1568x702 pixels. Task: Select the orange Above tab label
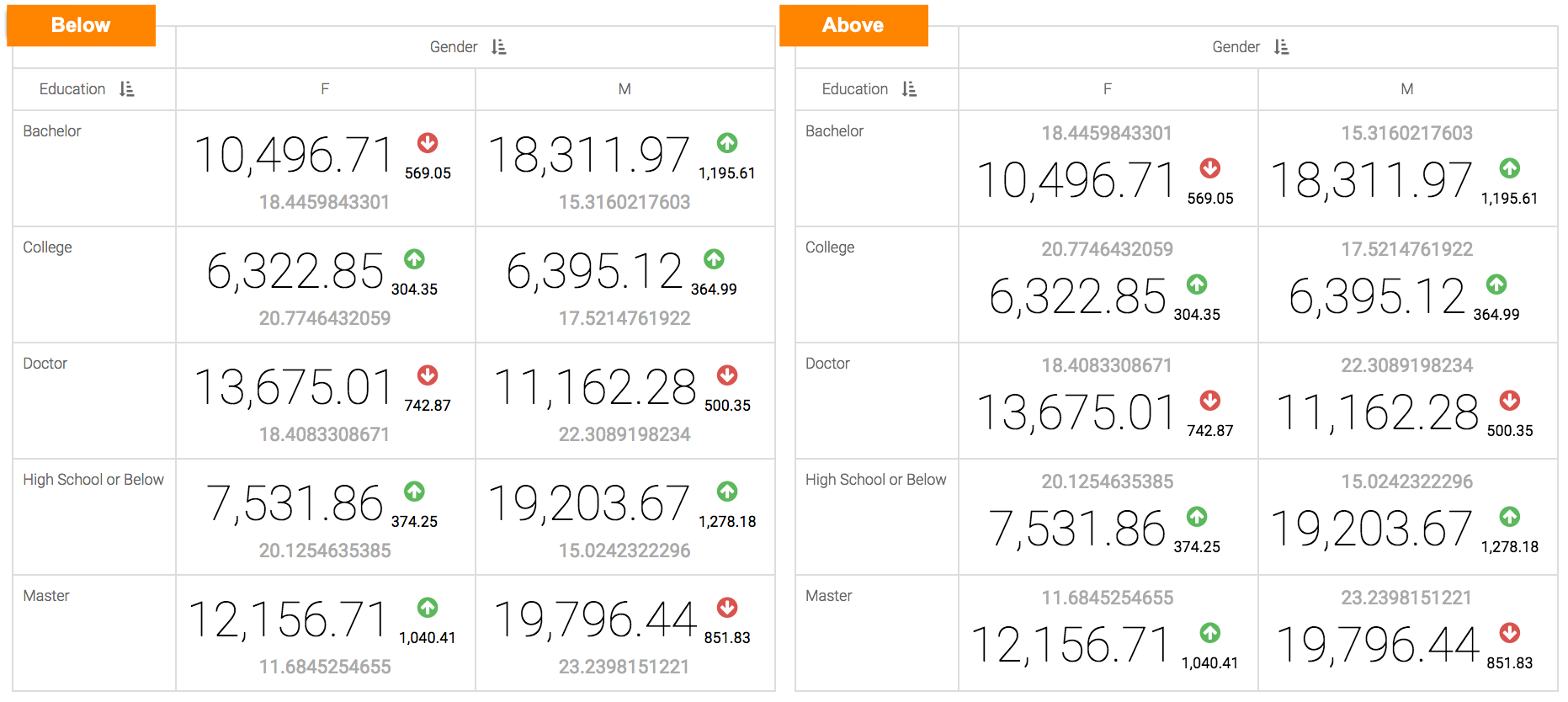pyautogui.click(x=853, y=25)
